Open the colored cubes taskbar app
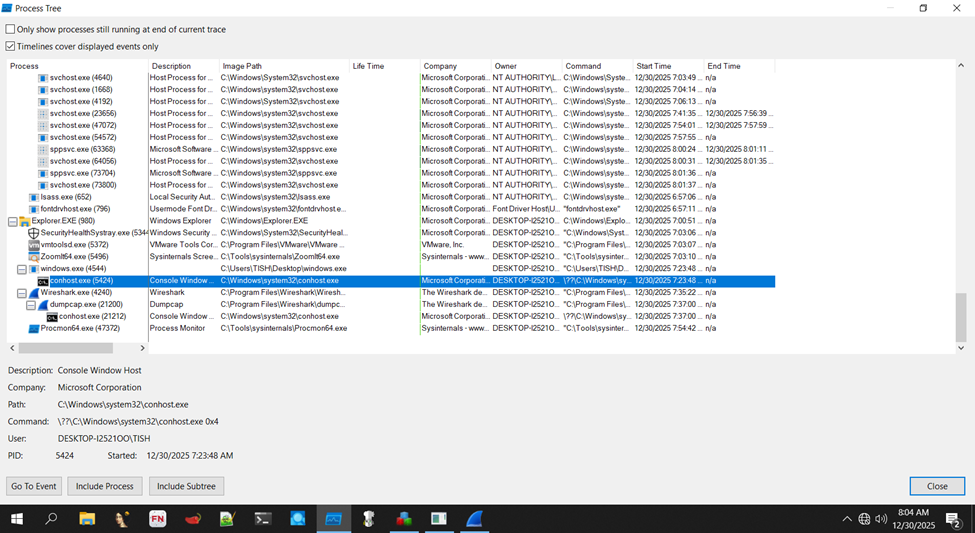This screenshot has height=533, width=975. pyautogui.click(x=404, y=519)
